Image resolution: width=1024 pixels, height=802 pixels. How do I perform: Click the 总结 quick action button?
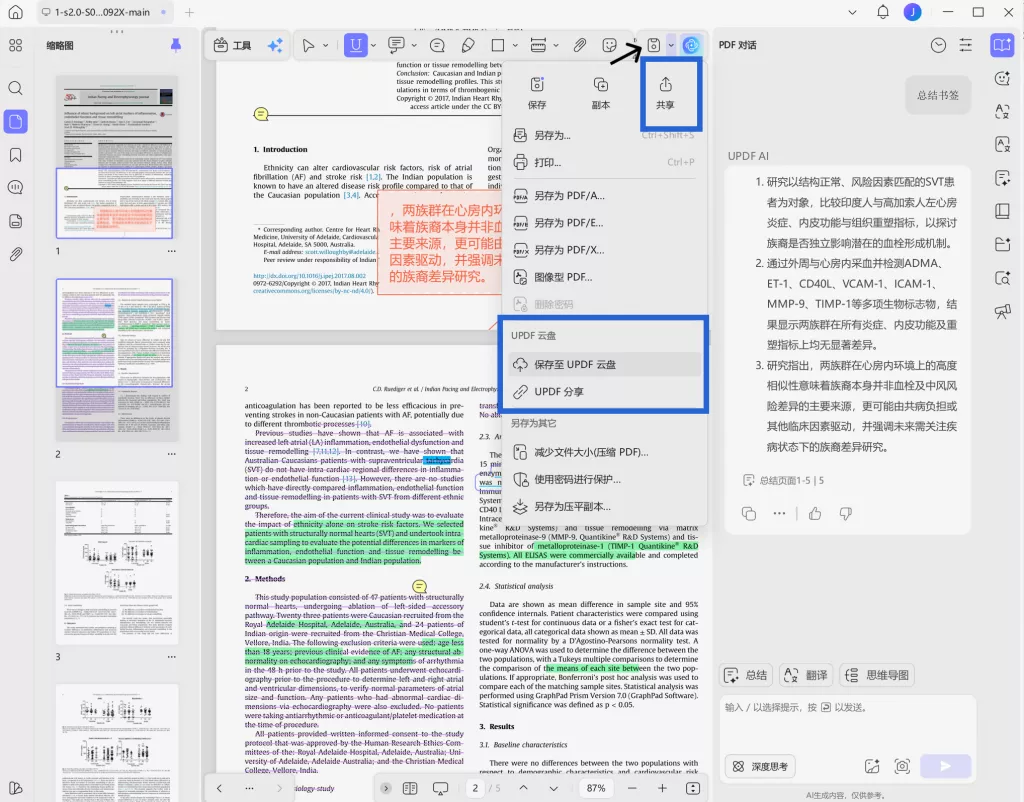coord(746,675)
